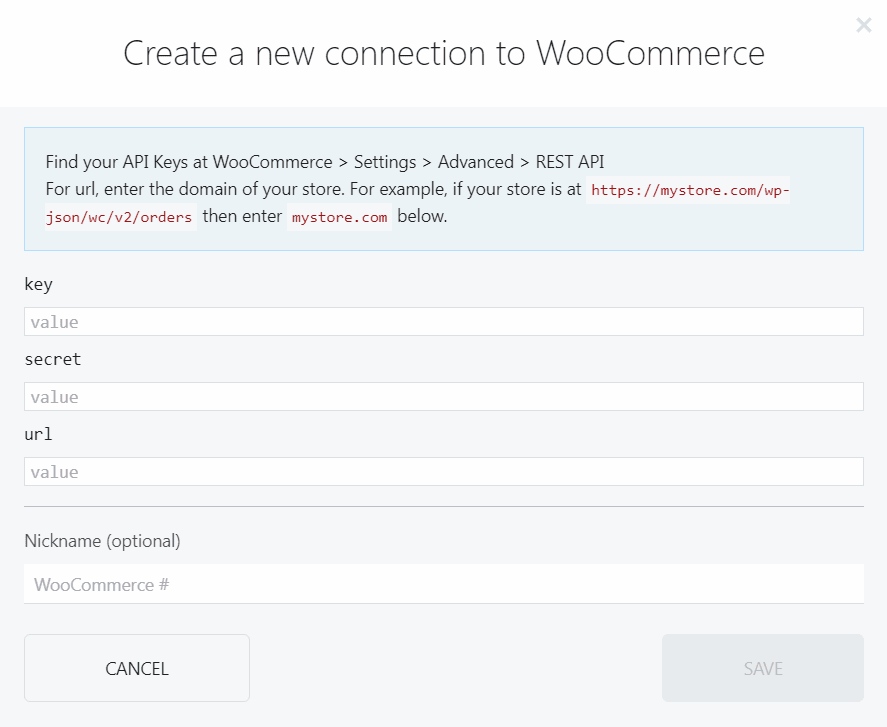Focus the secret value input field
The image size is (887, 727).
[x=444, y=397]
